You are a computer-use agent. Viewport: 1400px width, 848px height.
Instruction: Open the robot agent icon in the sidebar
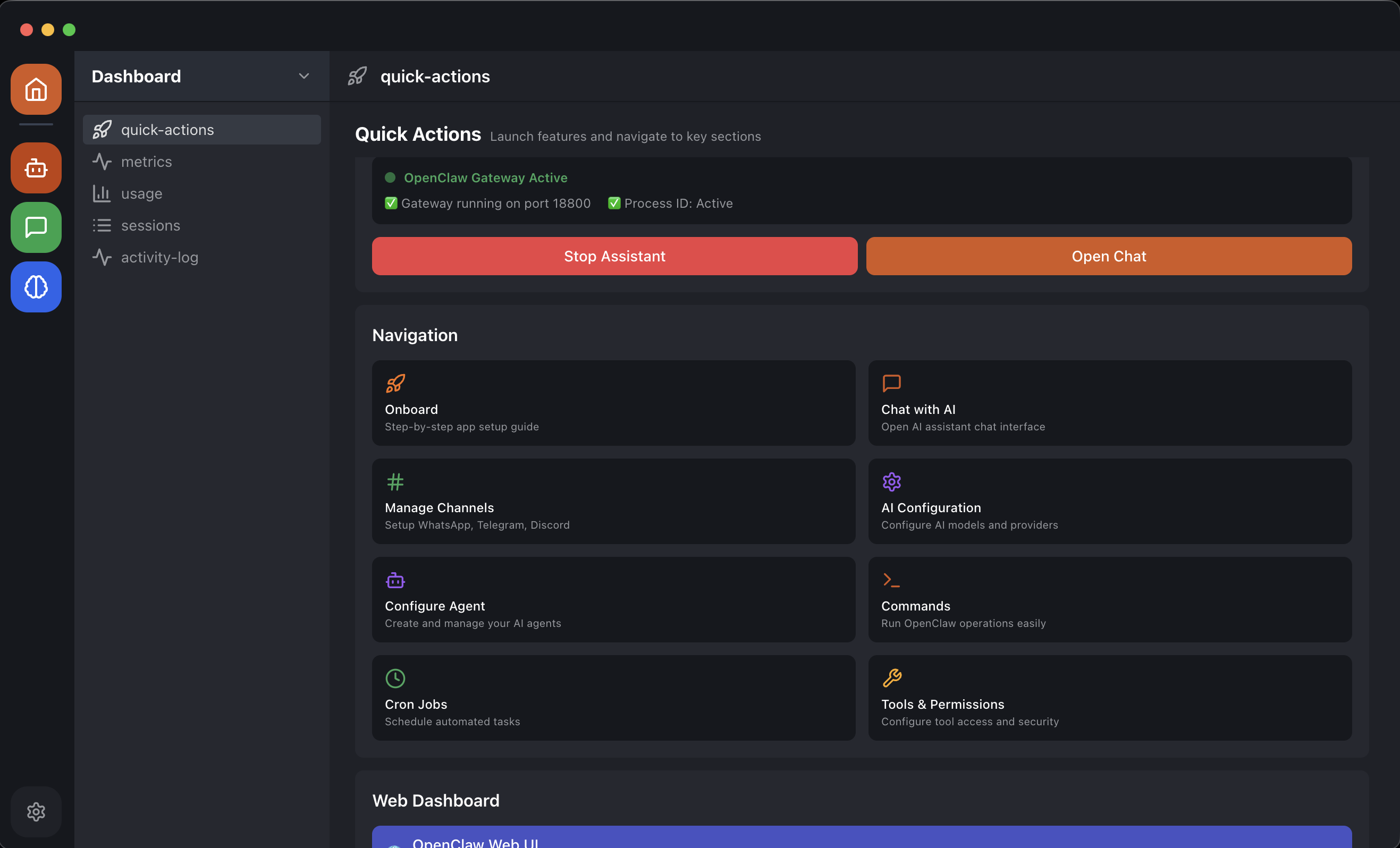coord(35,167)
